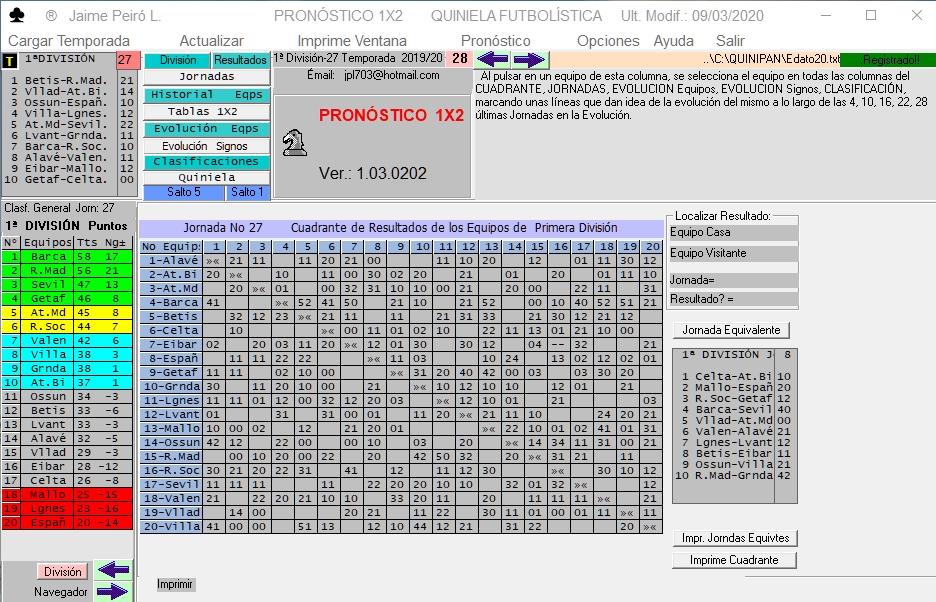
Task: Click the Navegador right arrow at bottom
Action: [113, 592]
